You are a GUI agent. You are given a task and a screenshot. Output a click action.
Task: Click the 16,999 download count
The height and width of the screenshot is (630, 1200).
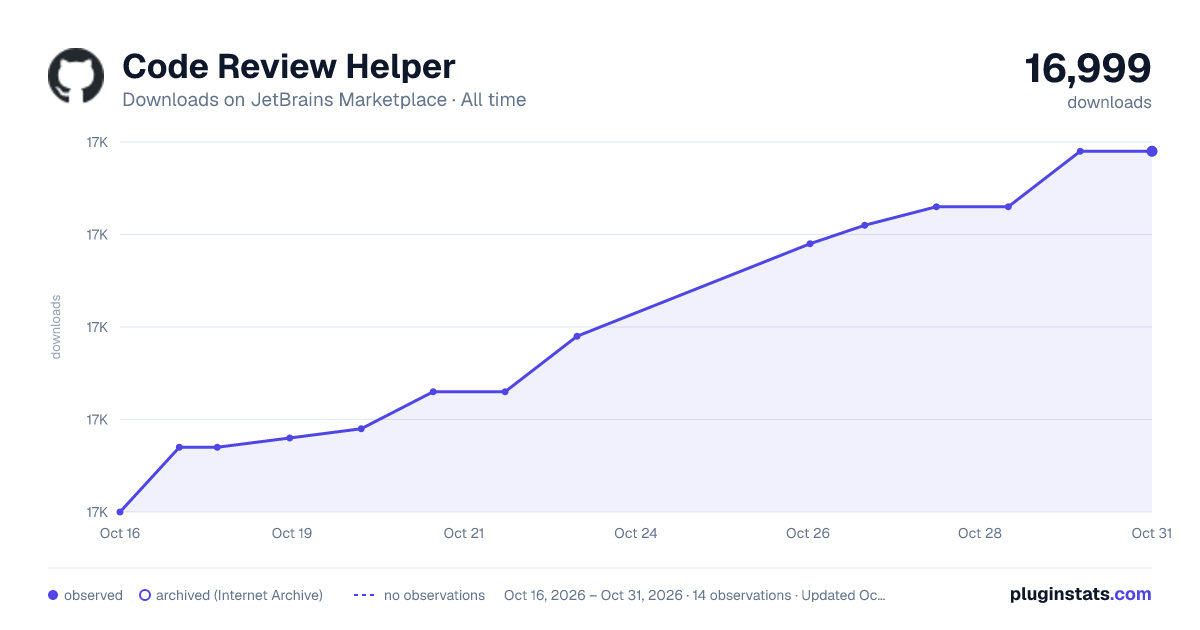1088,68
